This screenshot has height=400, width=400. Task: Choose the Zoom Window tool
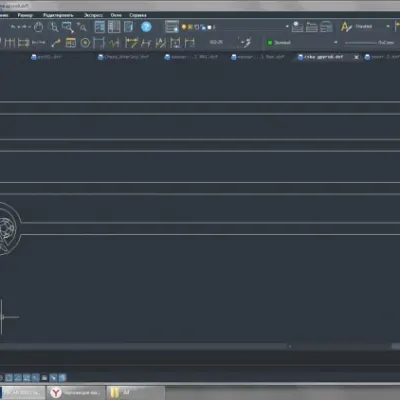(67, 27)
